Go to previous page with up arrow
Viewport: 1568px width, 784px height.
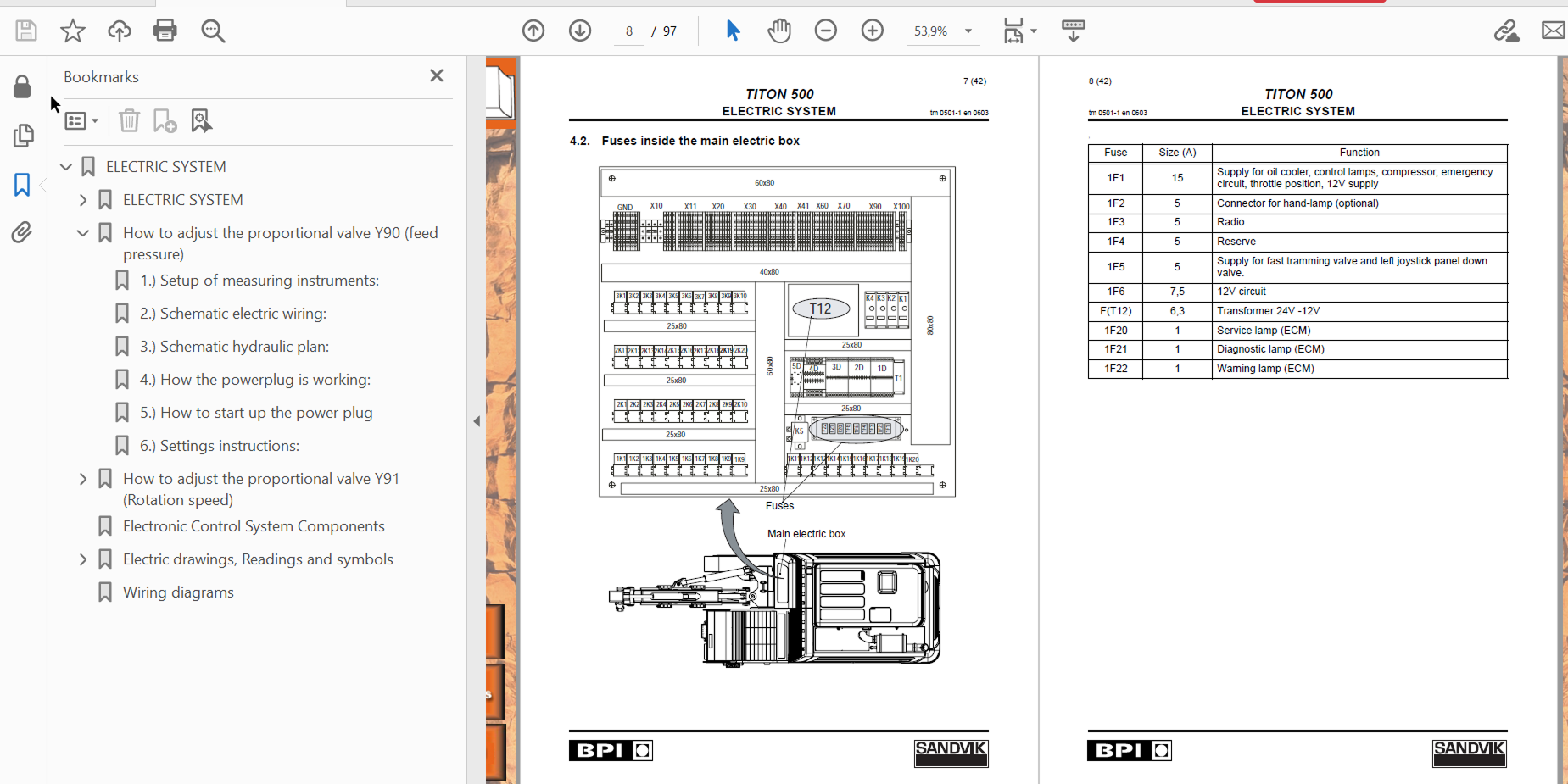coord(533,31)
